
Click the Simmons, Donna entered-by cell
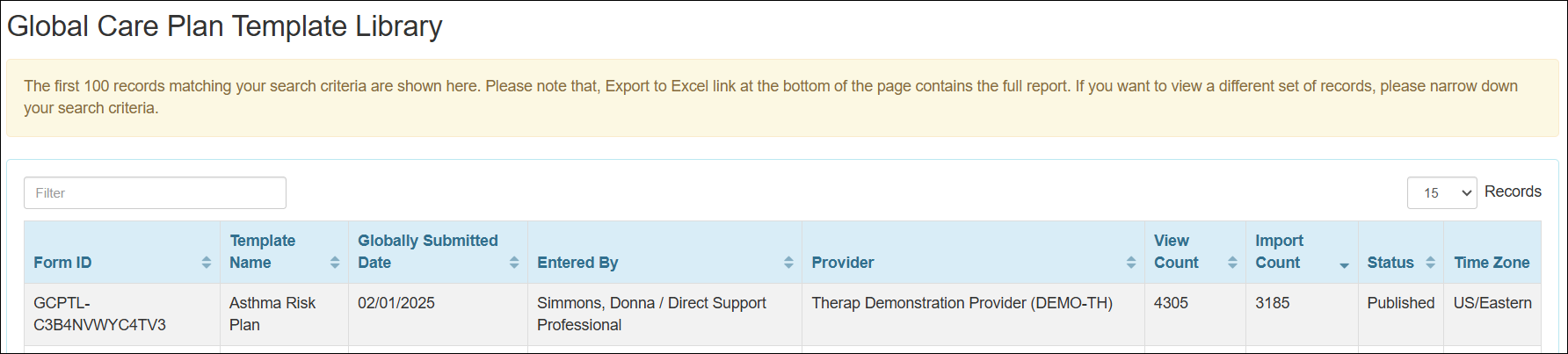650,314
